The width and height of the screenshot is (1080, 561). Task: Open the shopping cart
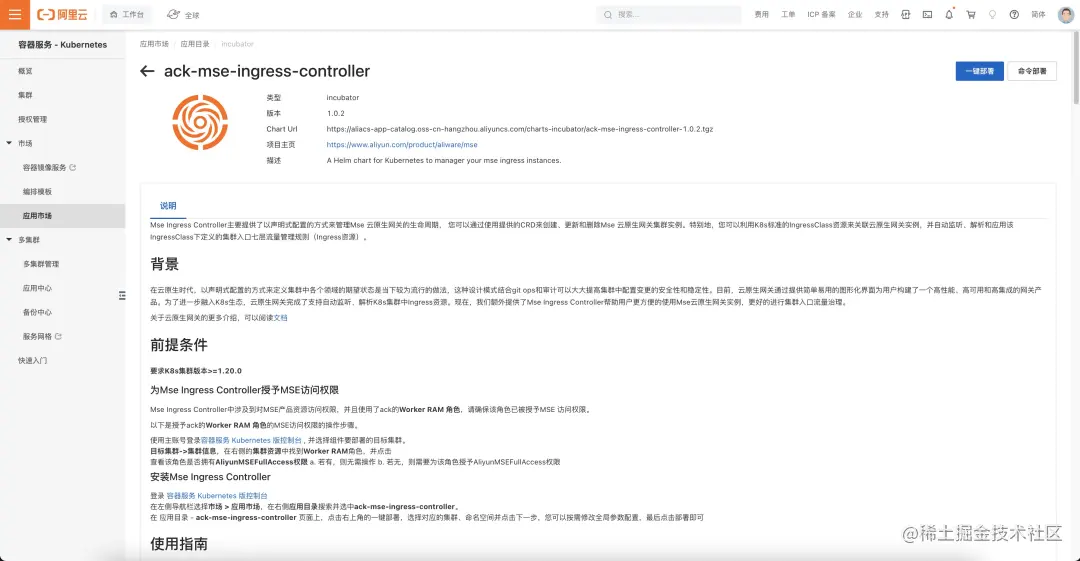click(970, 14)
